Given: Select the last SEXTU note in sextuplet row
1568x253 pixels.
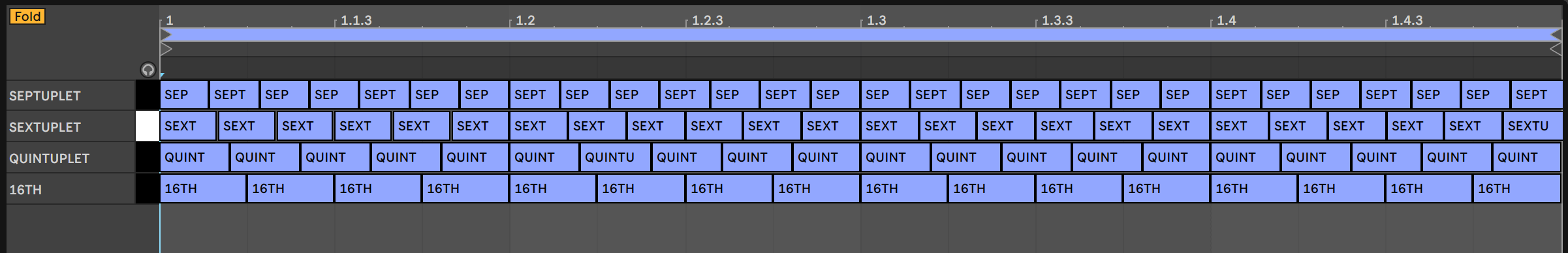Looking at the screenshot, I should pos(1531,126).
